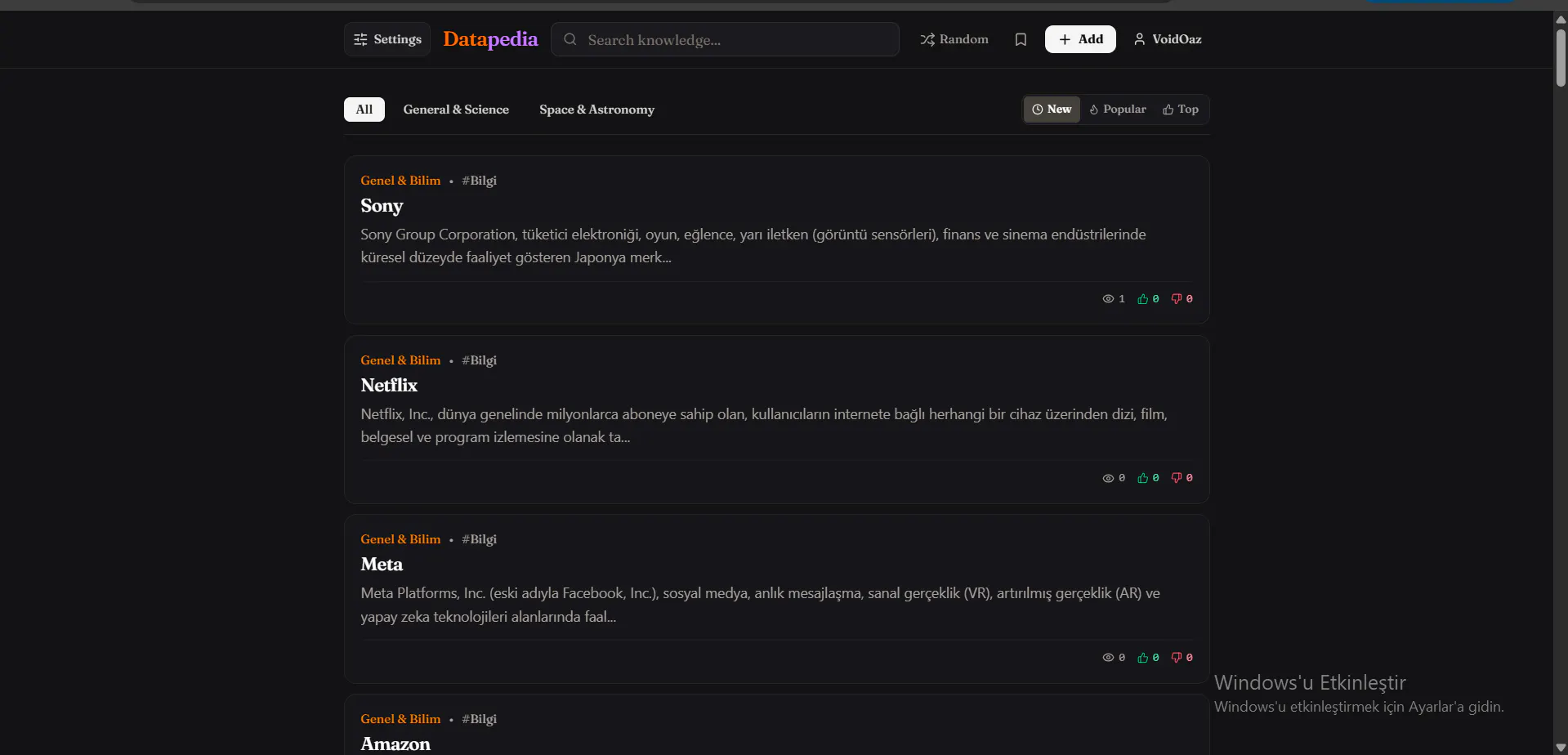Sort entries by Popular
This screenshot has width=1568, height=755.
tap(1118, 109)
